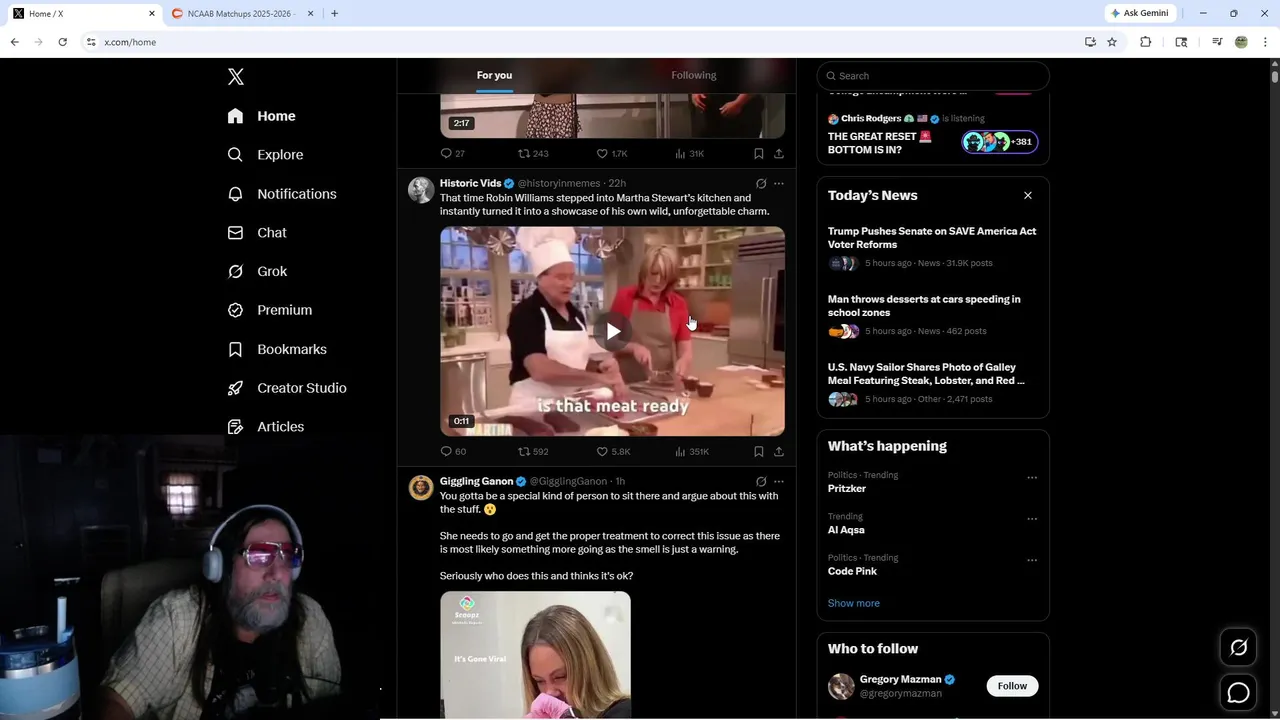Repost the post with 243 reposts
The height and width of the screenshot is (720, 1280).
click(x=533, y=153)
